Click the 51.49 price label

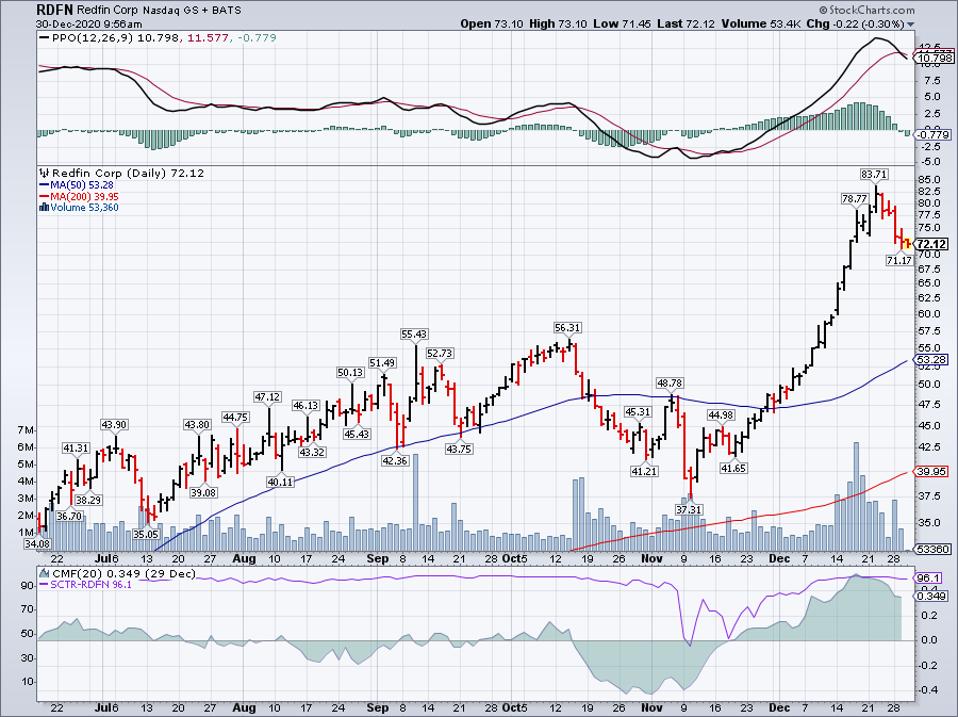pos(382,363)
